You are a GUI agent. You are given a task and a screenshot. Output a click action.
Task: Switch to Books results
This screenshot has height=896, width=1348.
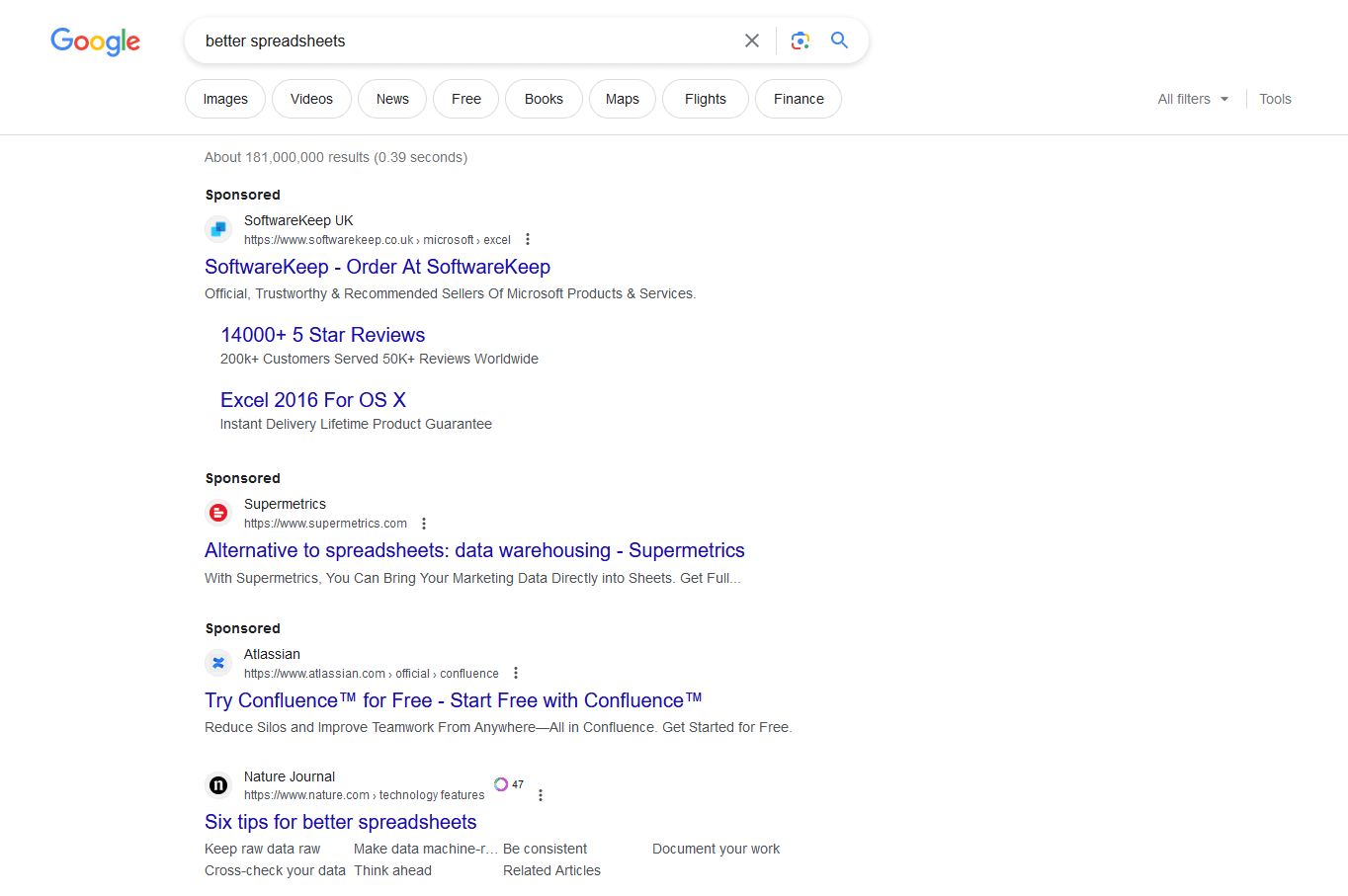tap(544, 99)
